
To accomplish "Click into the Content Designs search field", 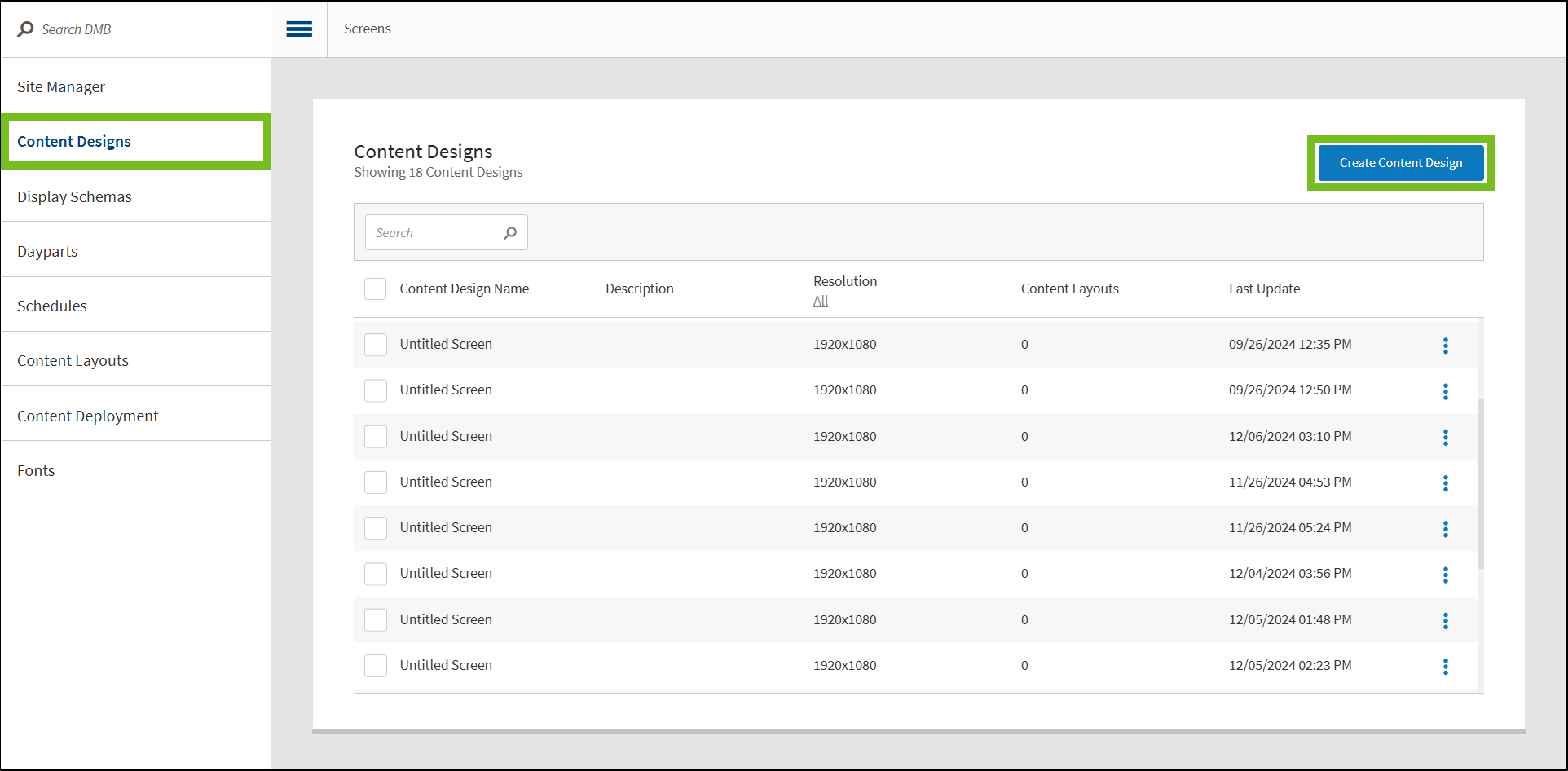I will click(436, 233).
